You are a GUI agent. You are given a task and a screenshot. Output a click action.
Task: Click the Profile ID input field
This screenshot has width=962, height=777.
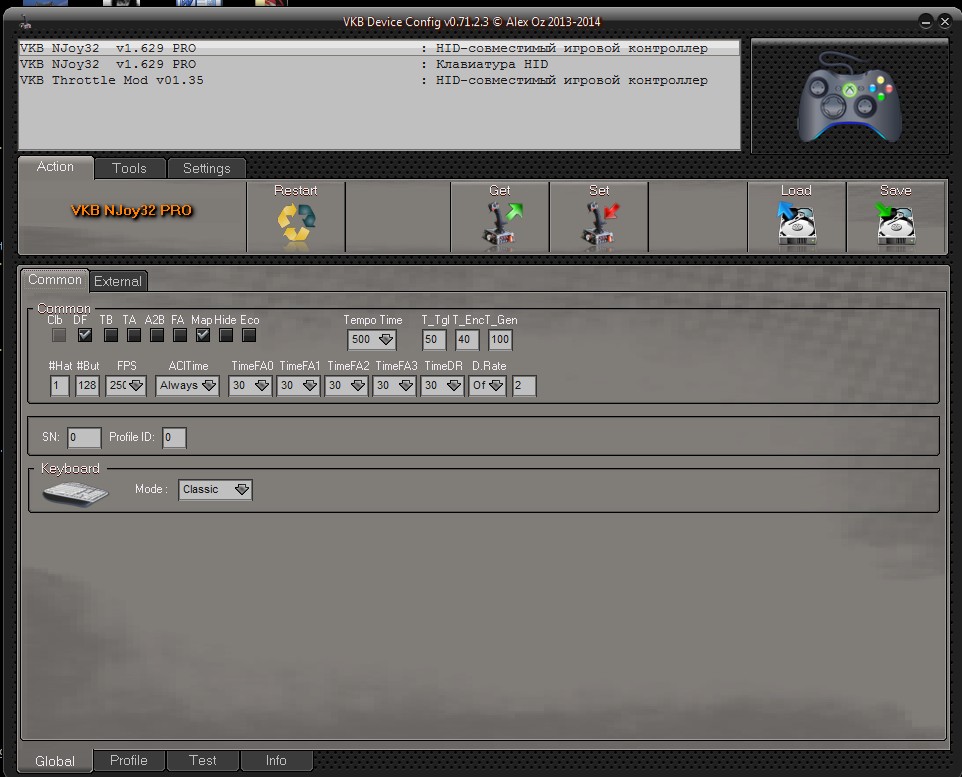click(174, 438)
